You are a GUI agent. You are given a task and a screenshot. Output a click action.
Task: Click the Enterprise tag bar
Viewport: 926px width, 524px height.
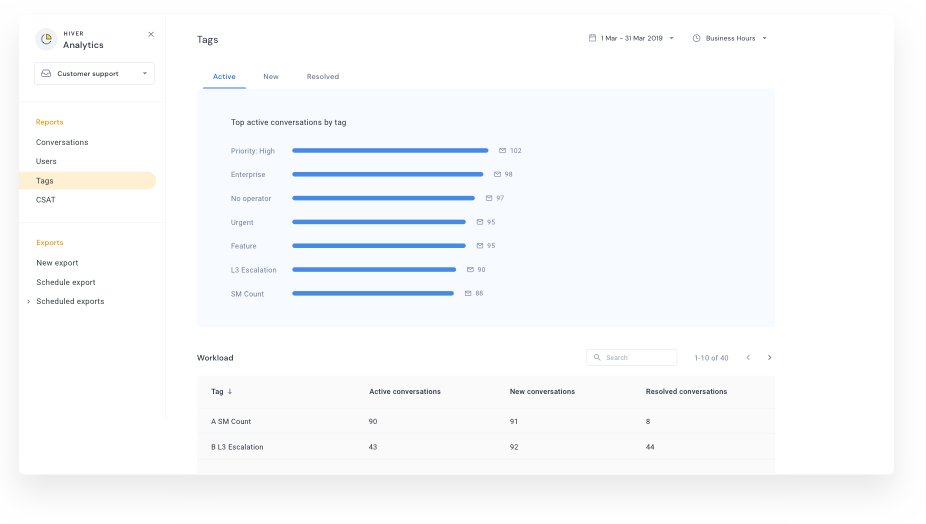point(388,174)
